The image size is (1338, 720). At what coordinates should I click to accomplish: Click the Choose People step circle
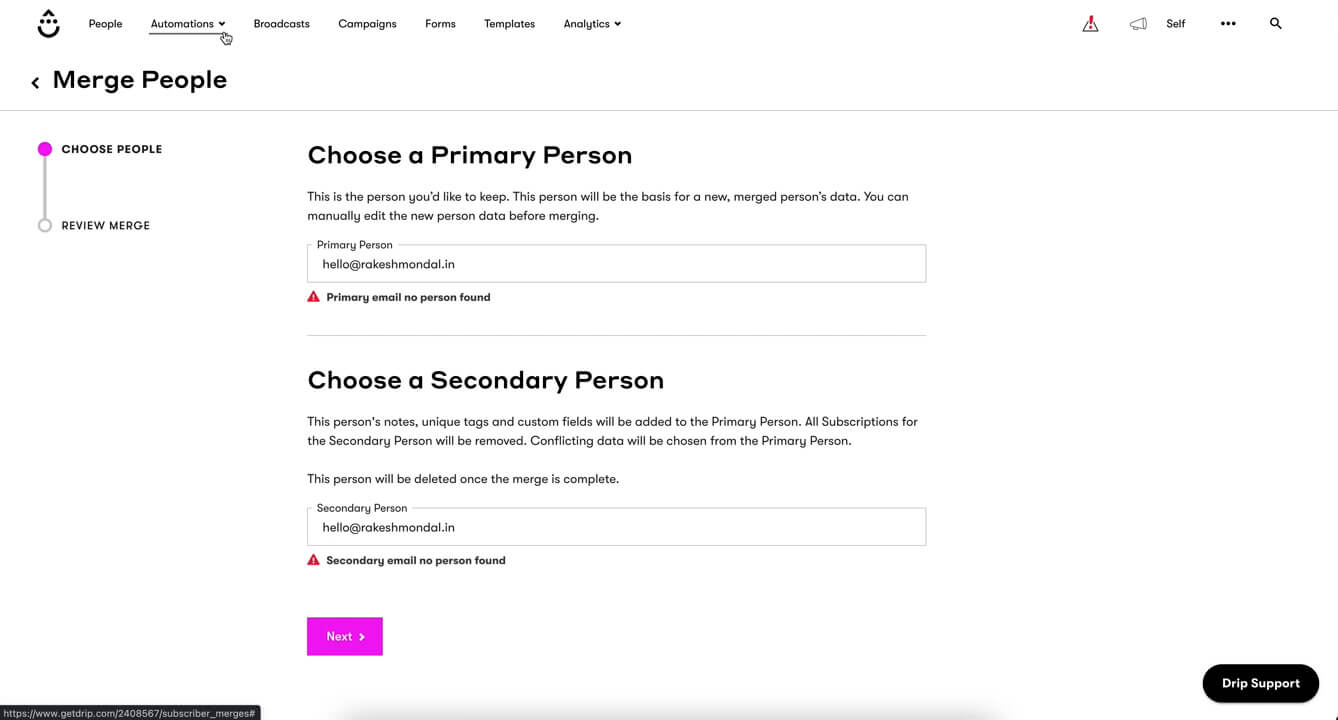(x=45, y=149)
